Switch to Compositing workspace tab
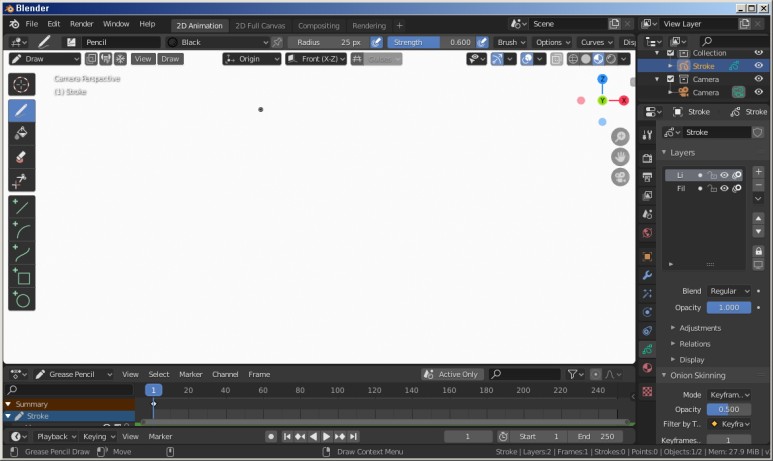Viewport: 773px width, 461px height. click(318, 26)
